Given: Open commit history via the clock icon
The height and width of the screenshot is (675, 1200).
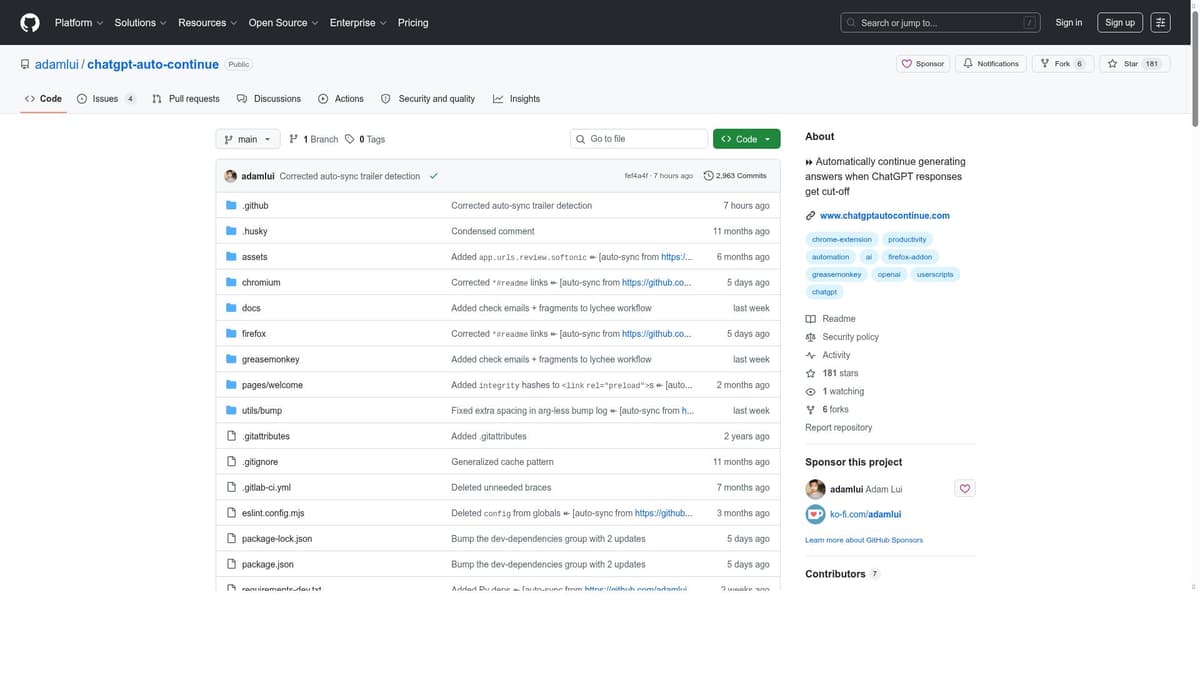Looking at the screenshot, I should [x=707, y=173].
